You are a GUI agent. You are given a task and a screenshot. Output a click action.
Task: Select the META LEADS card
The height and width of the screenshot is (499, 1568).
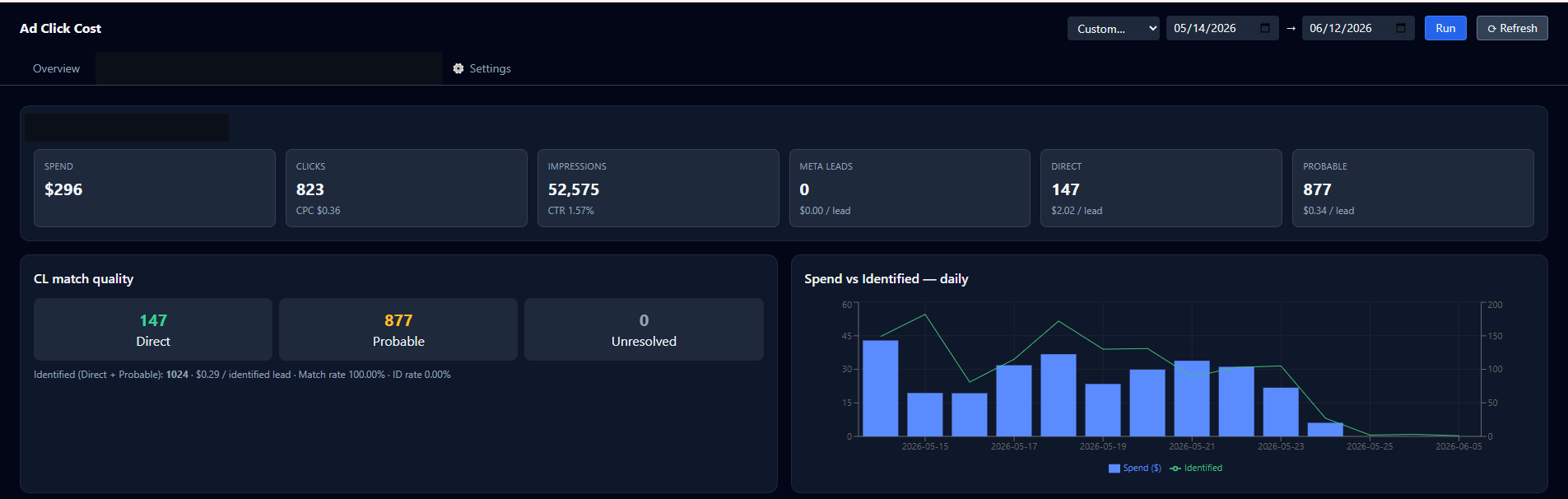pos(910,188)
